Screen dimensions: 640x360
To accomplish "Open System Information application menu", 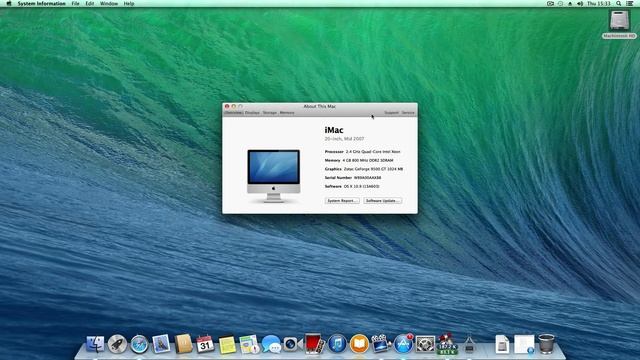I will 41,3.
